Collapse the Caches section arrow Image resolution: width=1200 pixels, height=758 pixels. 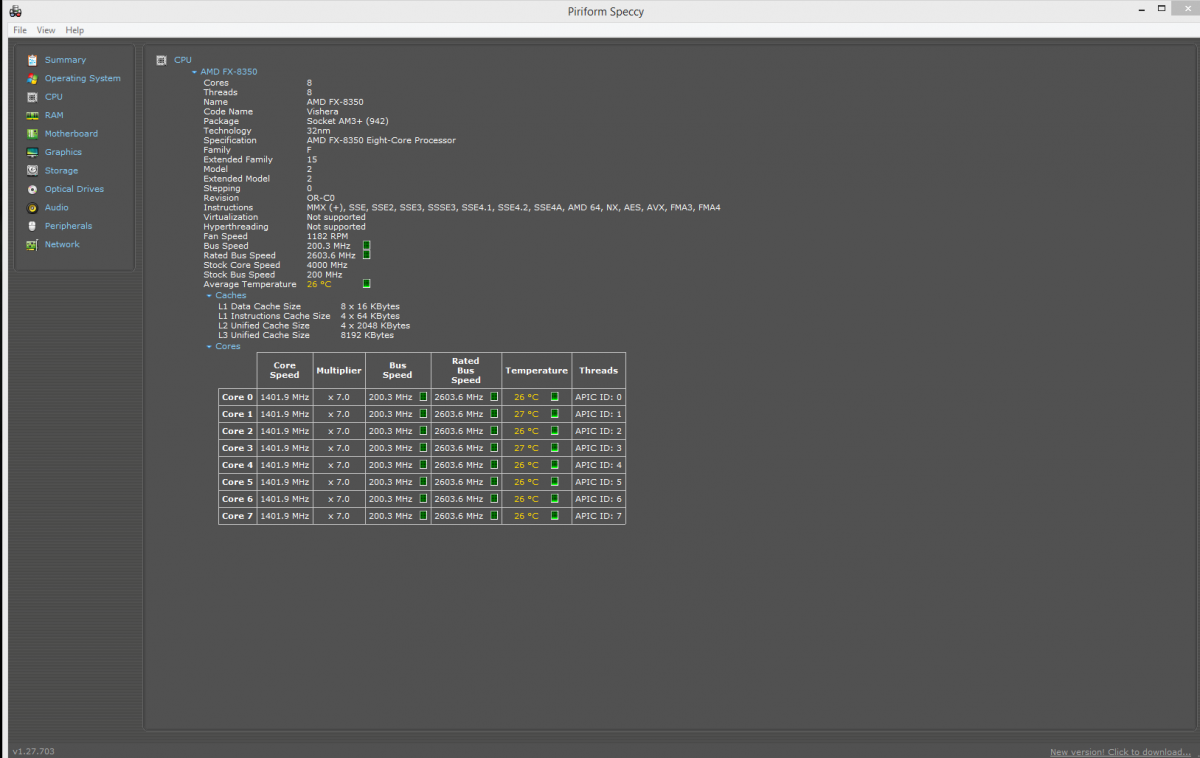click(209, 296)
